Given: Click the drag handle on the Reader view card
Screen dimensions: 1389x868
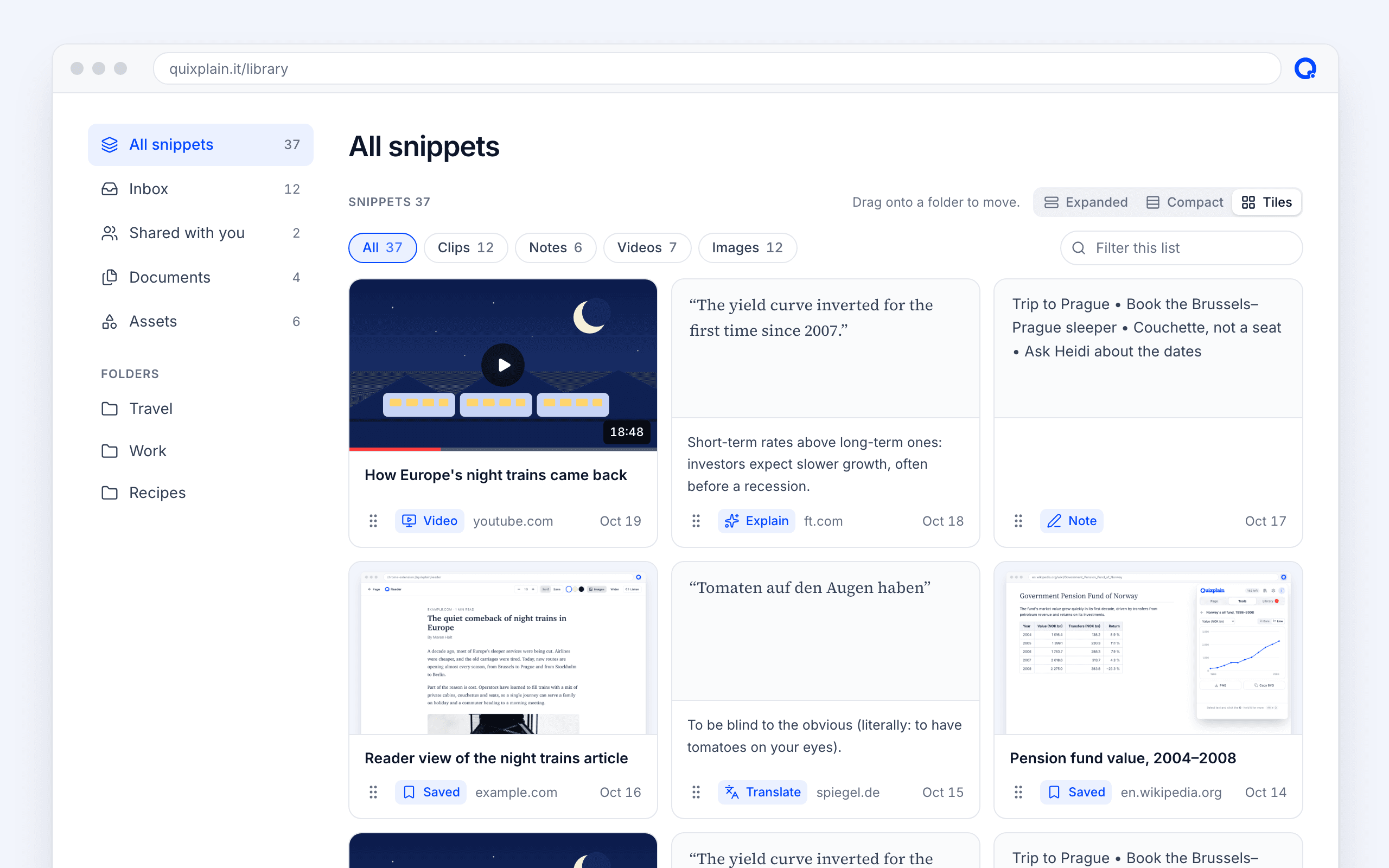Looking at the screenshot, I should coord(373,792).
